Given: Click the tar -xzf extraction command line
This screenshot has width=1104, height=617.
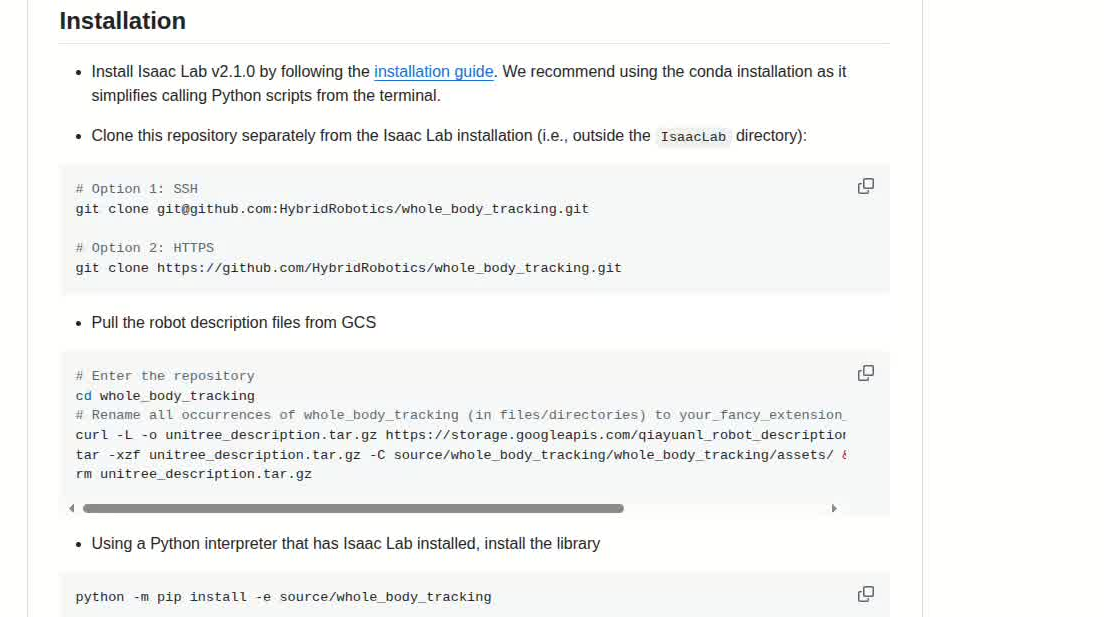Looking at the screenshot, I should (x=455, y=455).
